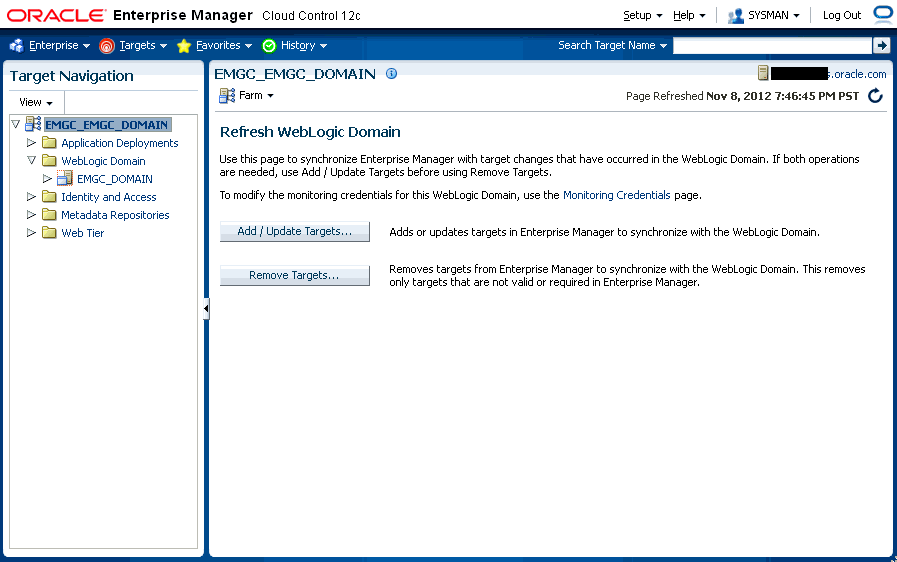Collapse the EMGC_EMGC_DOMAIN root node
897x562 pixels.
tap(15, 124)
